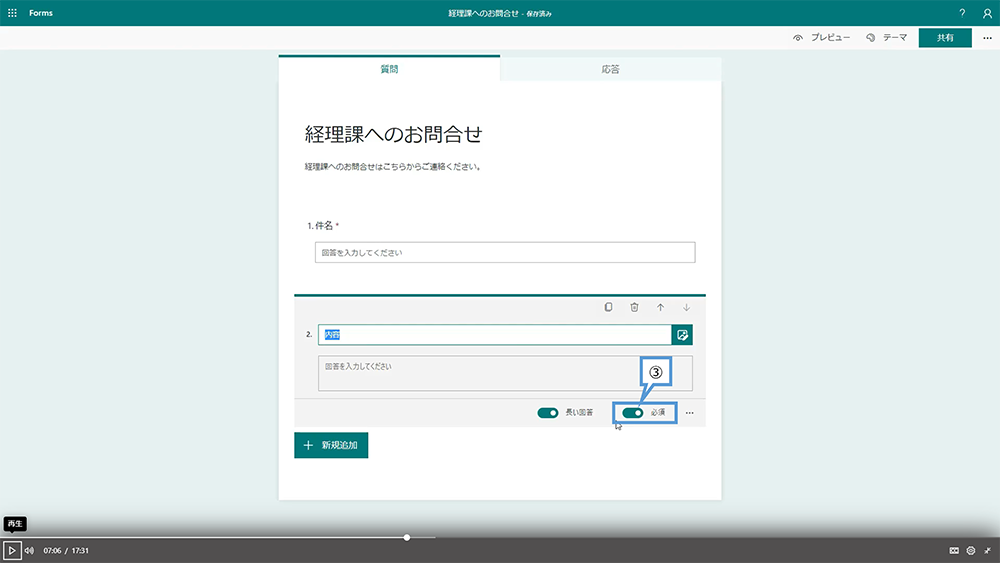Delete question 2 with the trash icon

tap(634, 307)
